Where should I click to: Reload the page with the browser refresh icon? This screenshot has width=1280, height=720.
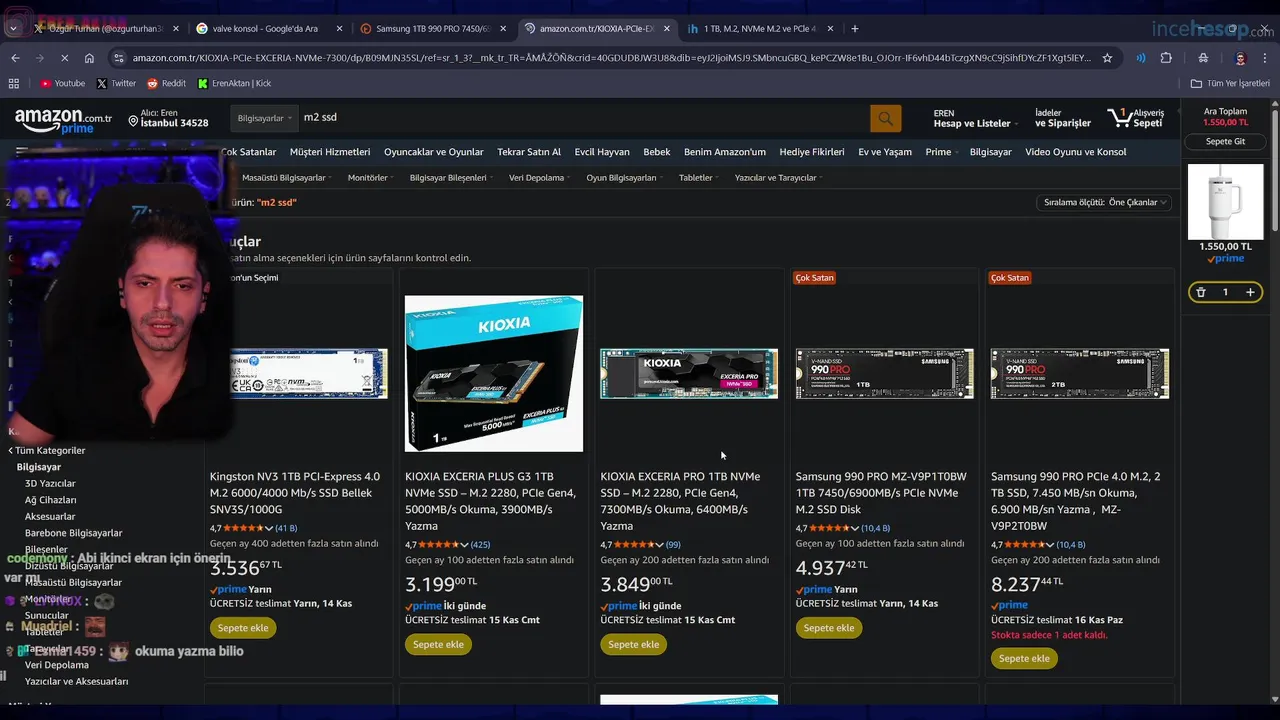(x=64, y=58)
